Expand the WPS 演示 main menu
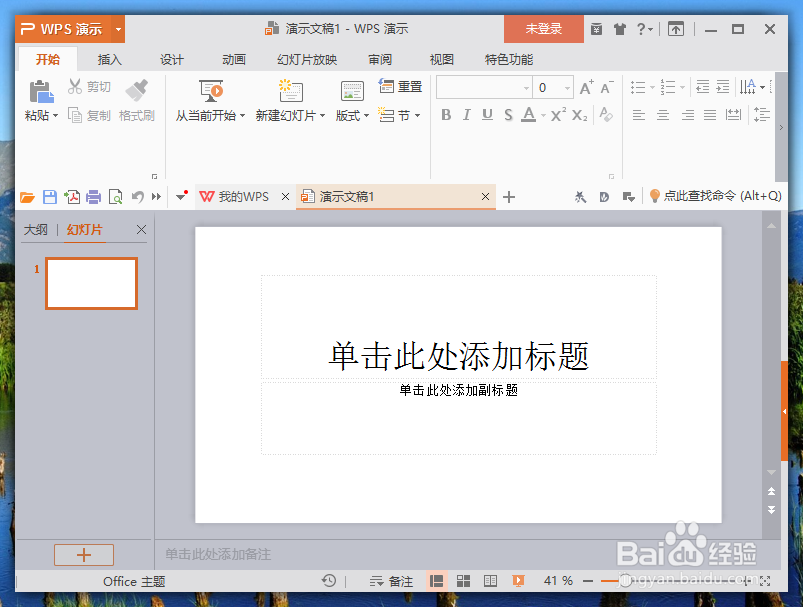The width and height of the screenshot is (803, 607). tap(117, 29)
